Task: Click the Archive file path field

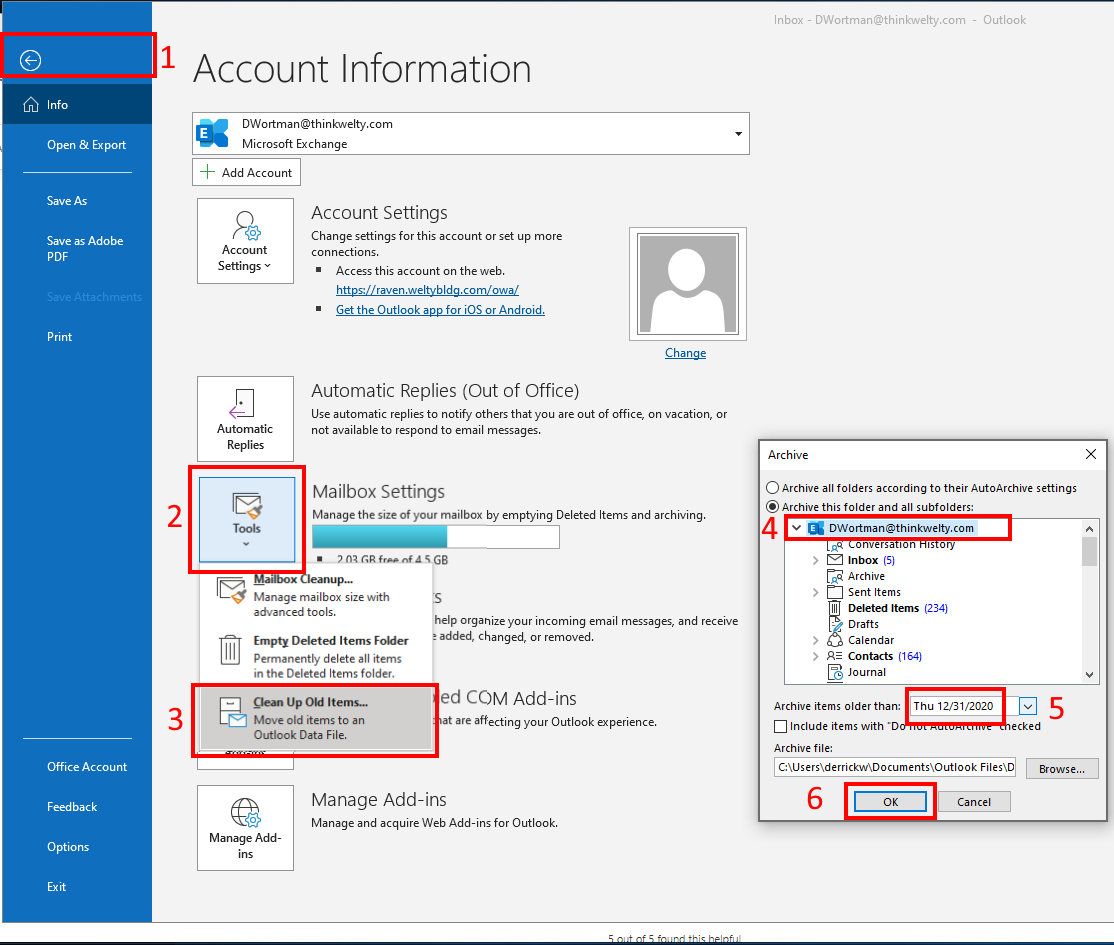Action: pyautogui.click(x=895, y=767)
